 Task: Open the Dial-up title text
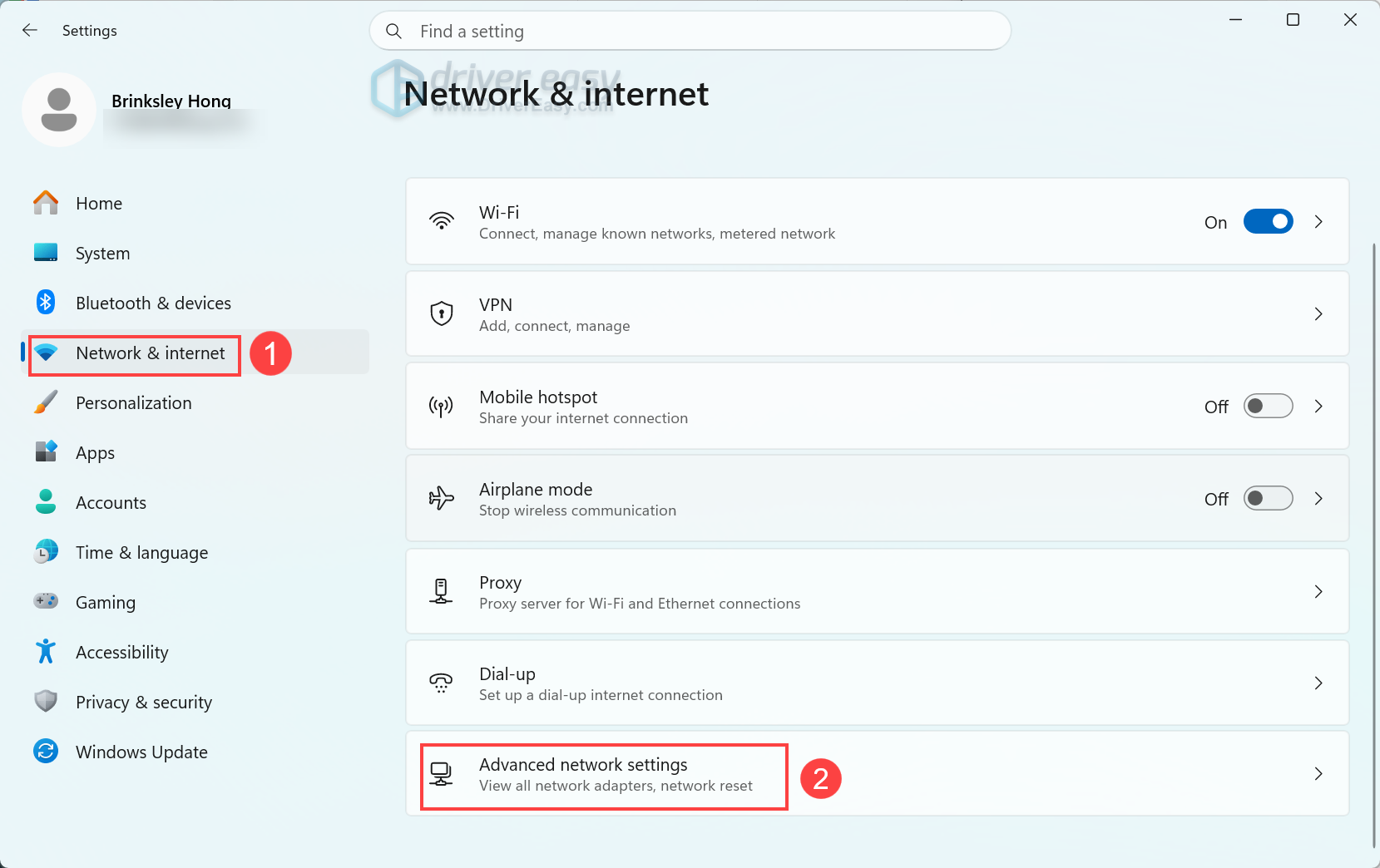[x=507, y=674]
